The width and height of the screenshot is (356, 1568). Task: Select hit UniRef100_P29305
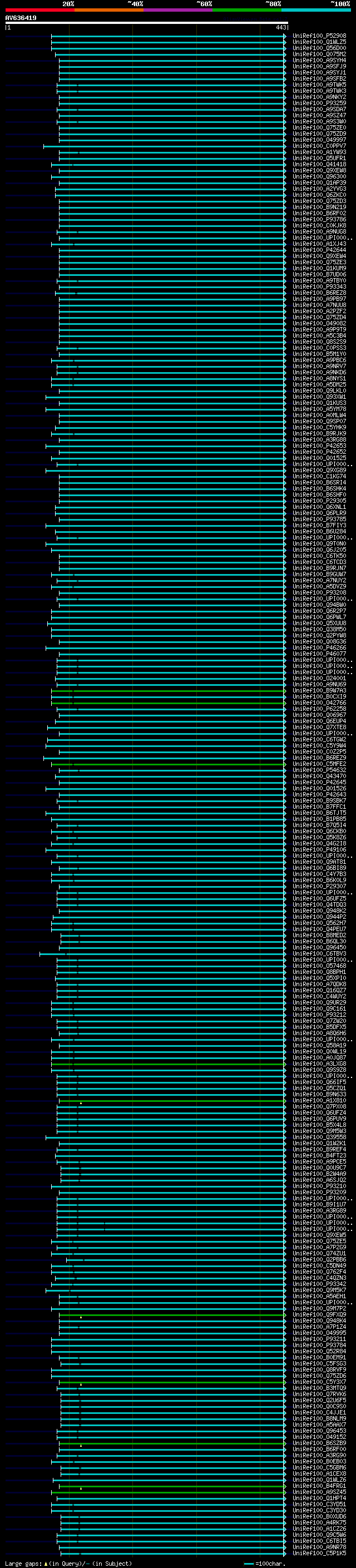(319, 501)
